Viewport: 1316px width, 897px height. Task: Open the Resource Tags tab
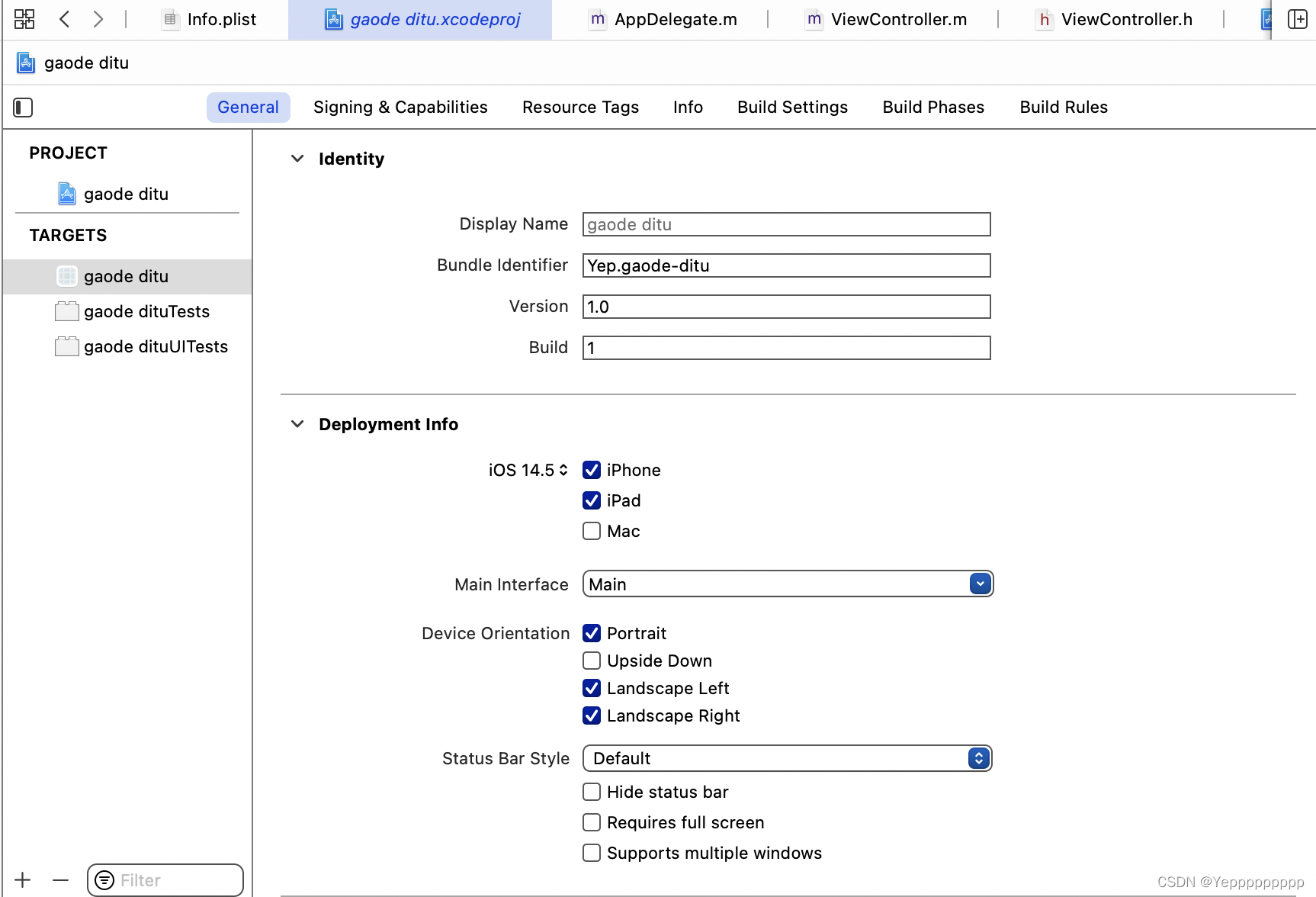[580, 108]
